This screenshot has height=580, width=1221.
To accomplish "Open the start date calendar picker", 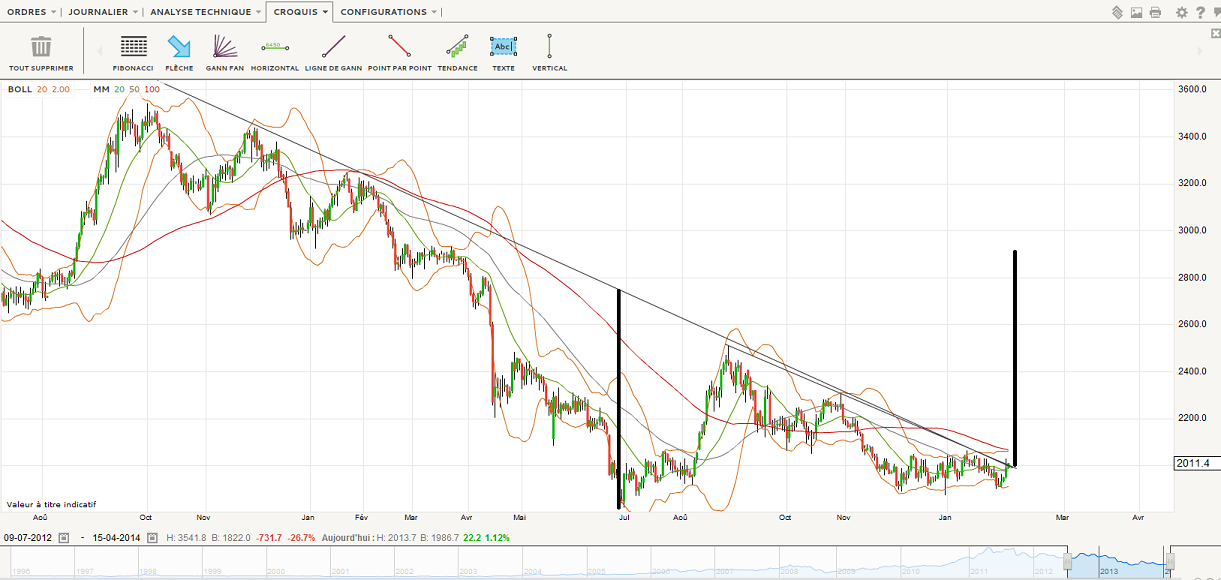I will coord(64,538).
